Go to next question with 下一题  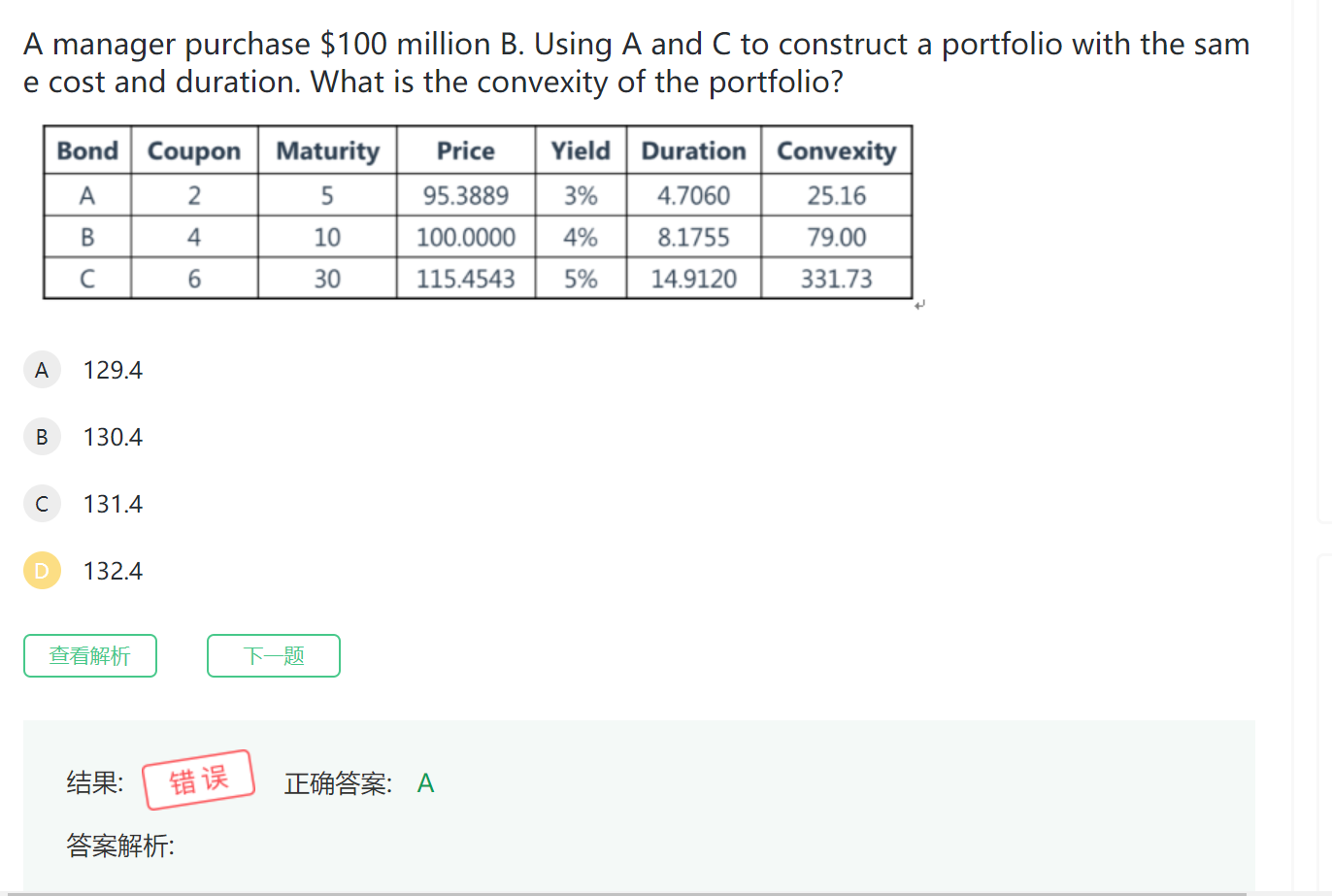tap(274, 656)
